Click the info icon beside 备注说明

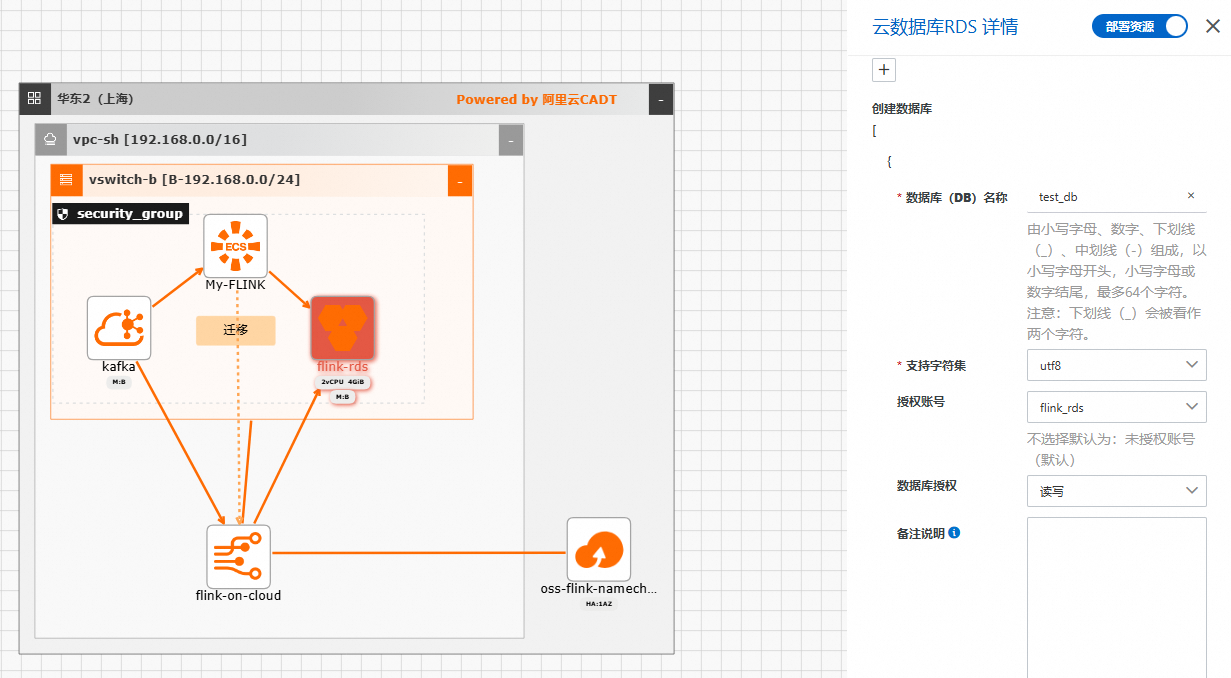tap(954, 533)
